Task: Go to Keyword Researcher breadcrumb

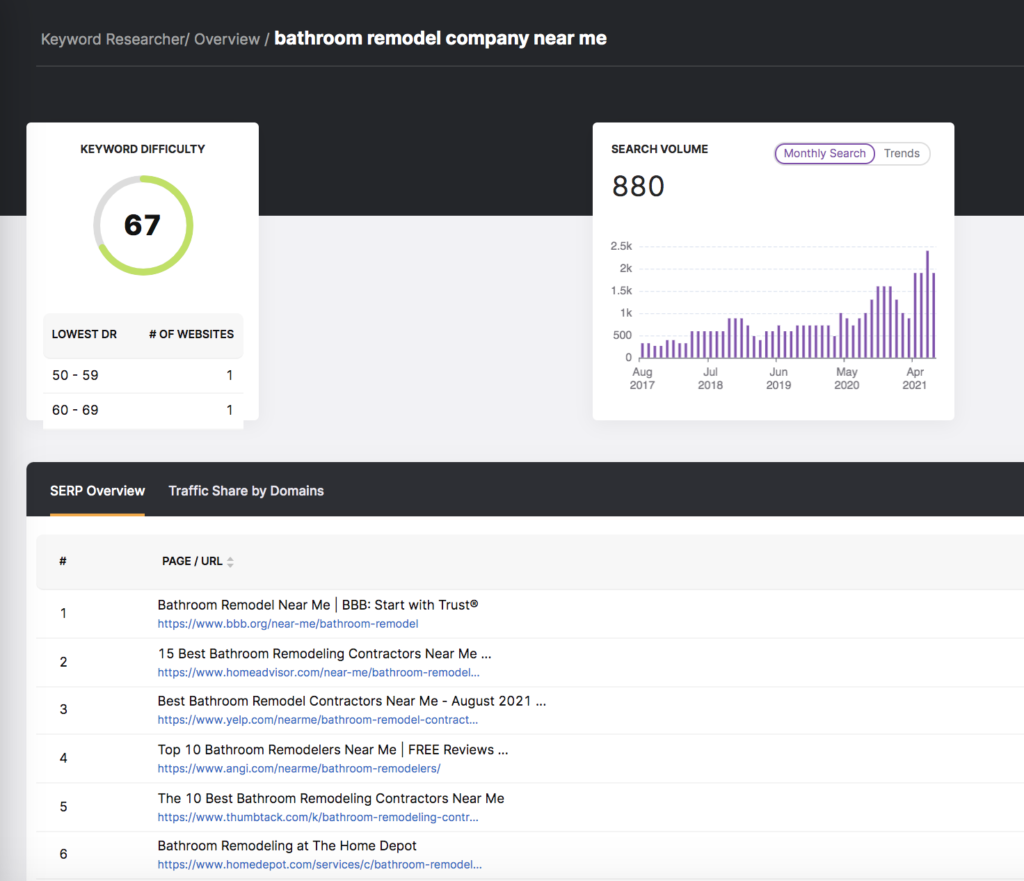Action: [114, 39]
